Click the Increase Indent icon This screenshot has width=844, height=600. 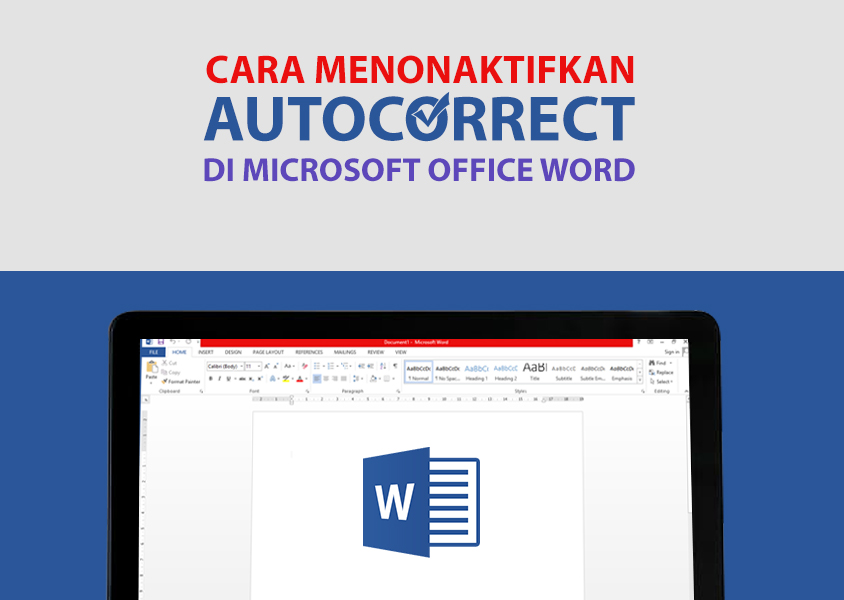(x=370, y=366)
